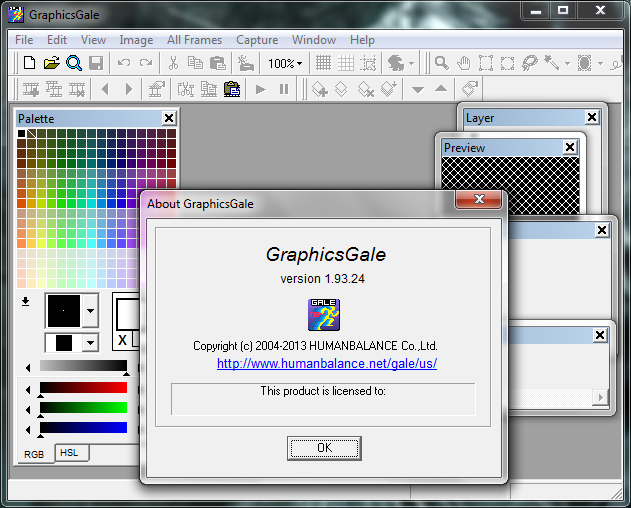Open a file using the folder icon
The image size is (631, 508).
pos(52,63)
